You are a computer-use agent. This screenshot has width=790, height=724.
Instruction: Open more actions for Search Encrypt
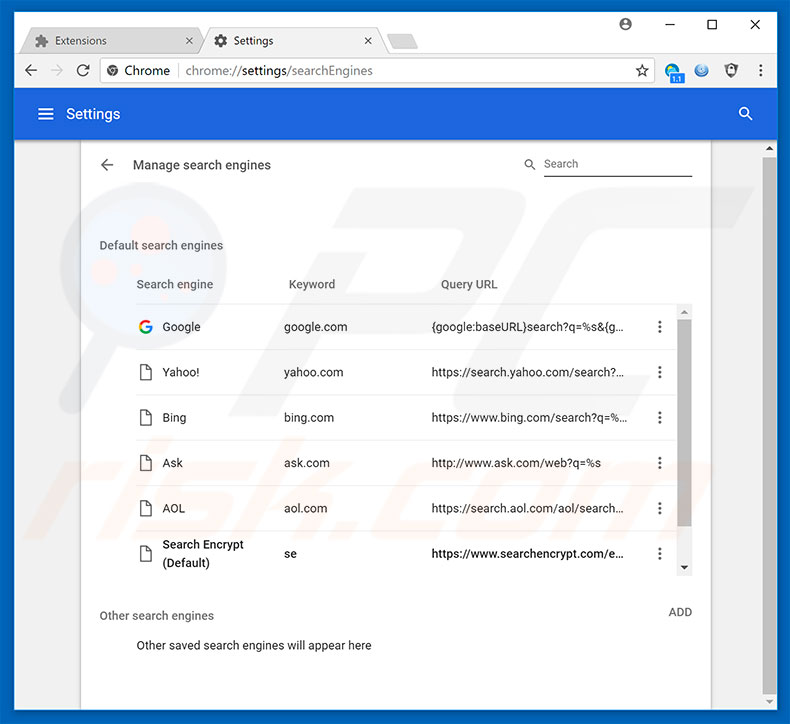click(660, 554)
